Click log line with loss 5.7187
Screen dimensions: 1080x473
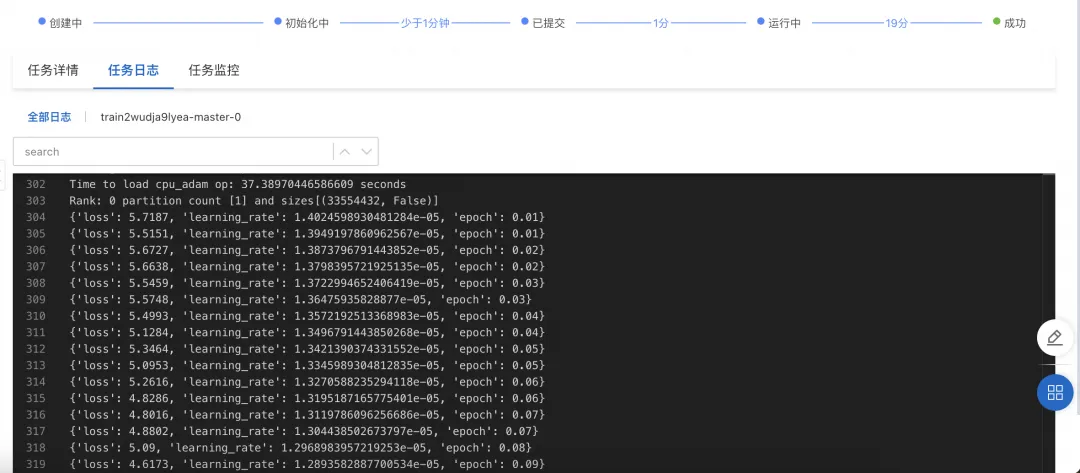[307, 218]
